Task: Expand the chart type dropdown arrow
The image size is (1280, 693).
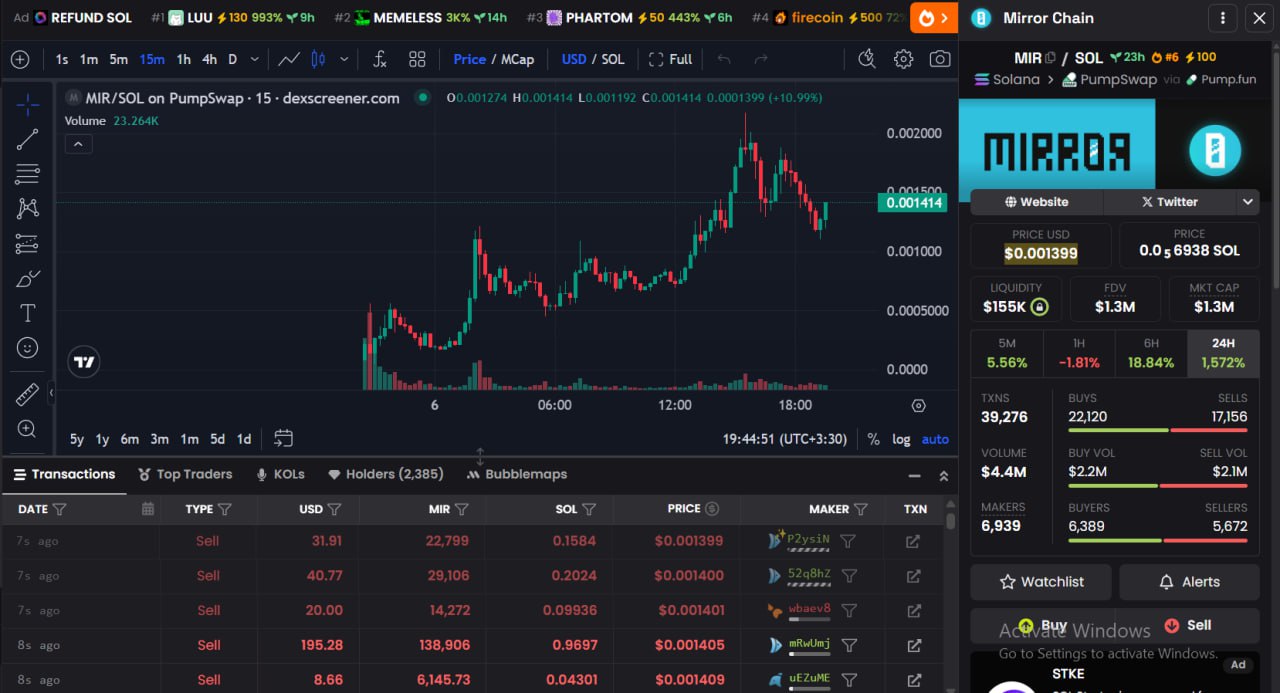Action: click(x=344, y=59)
